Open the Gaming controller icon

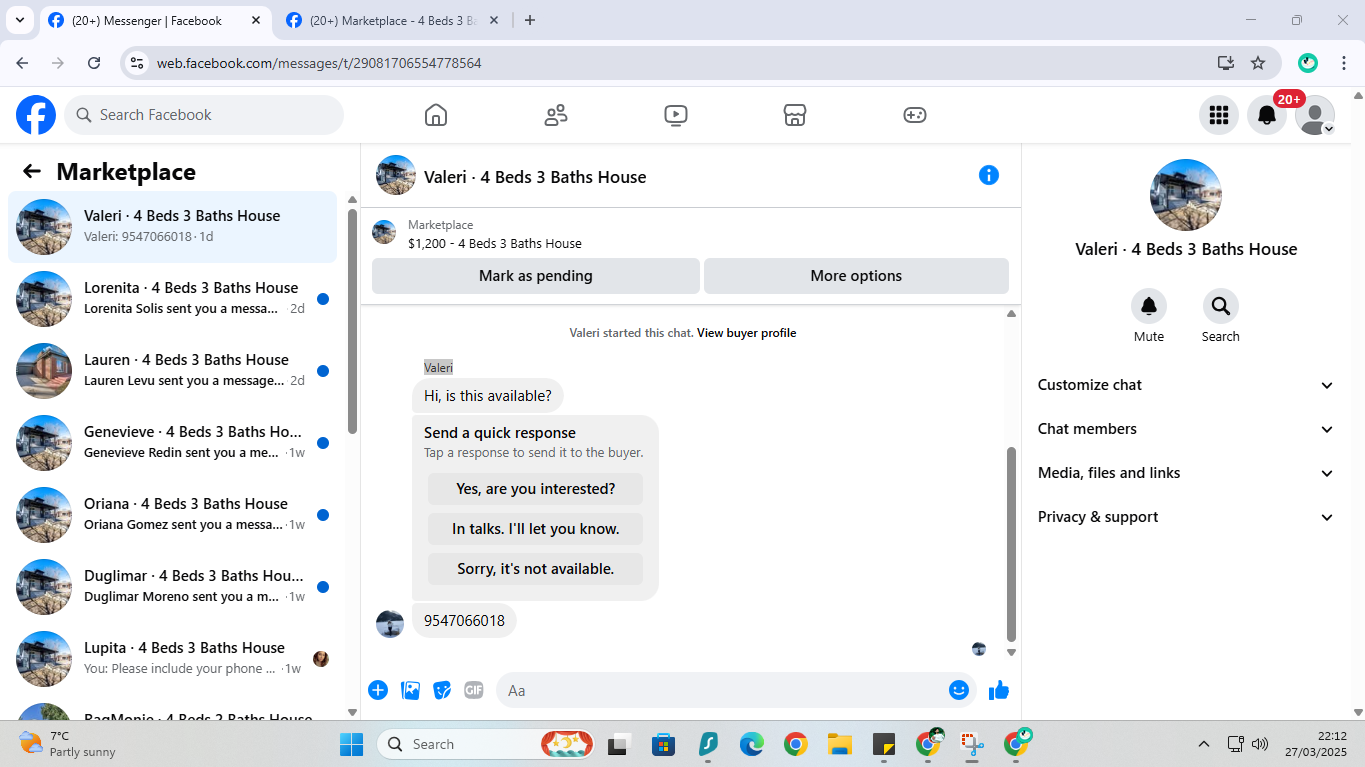click(x=915, y=115)
